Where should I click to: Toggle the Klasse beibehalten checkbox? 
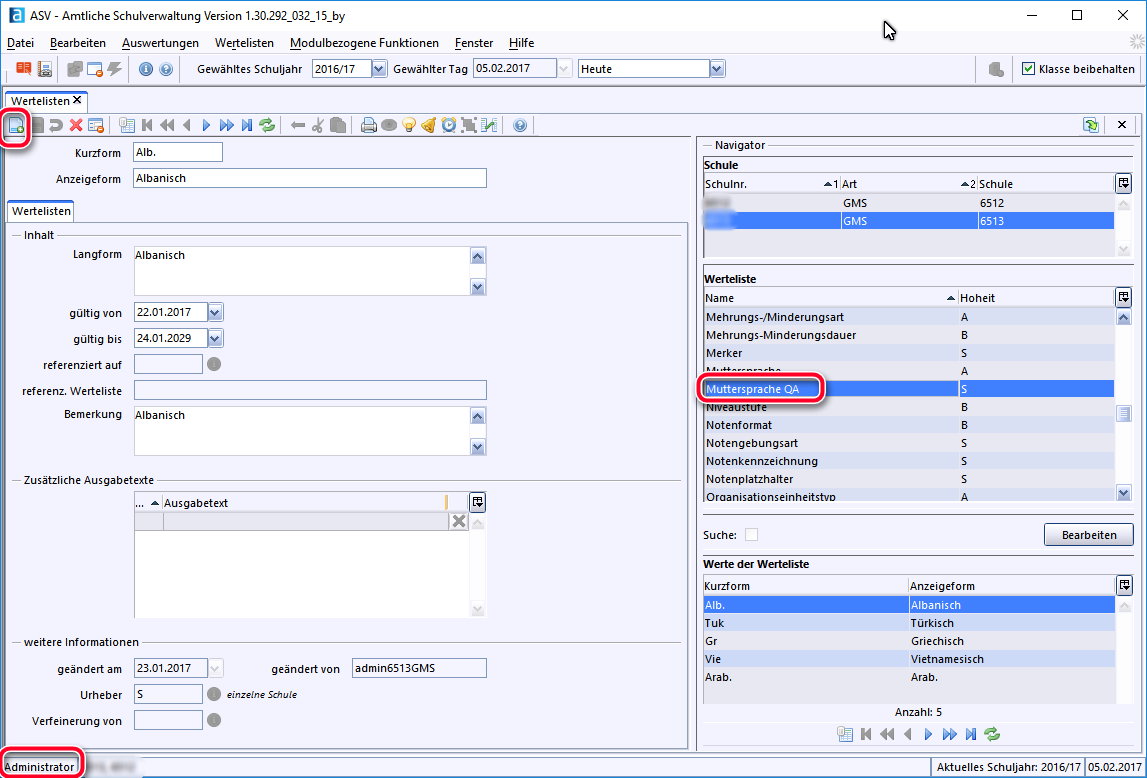coord(1028,69)
